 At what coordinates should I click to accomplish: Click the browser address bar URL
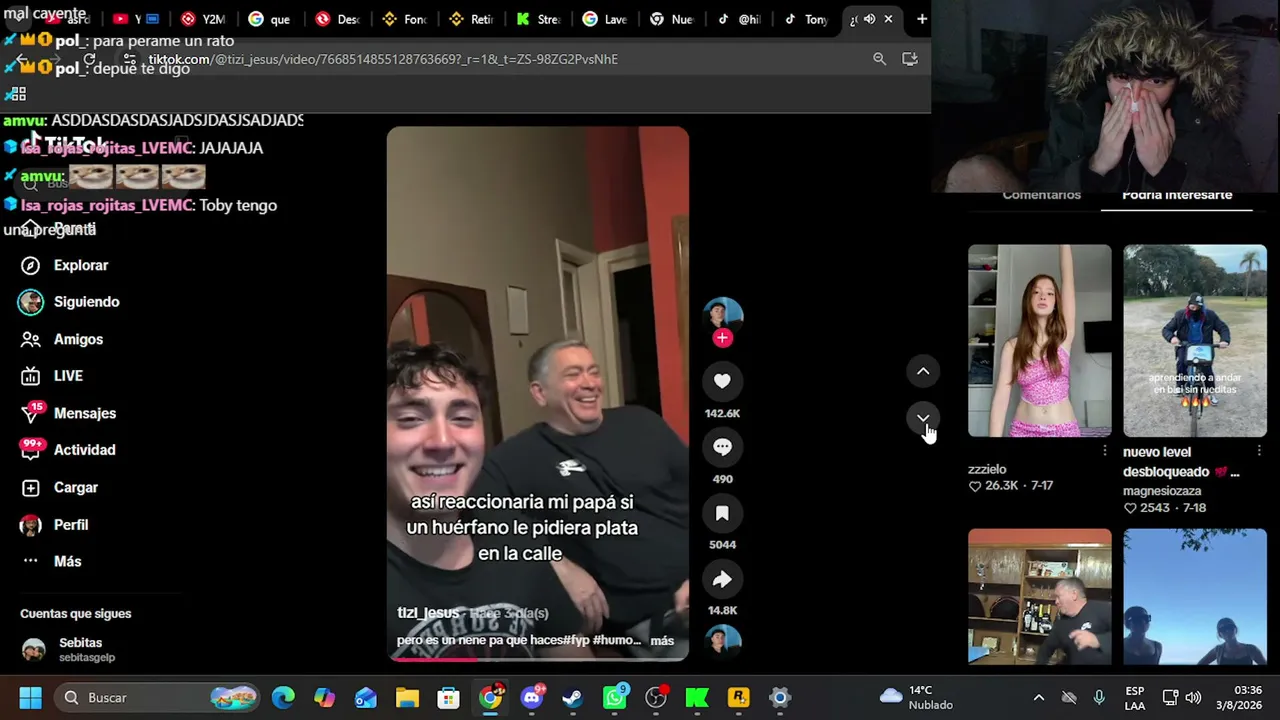[x=383, y=59]
